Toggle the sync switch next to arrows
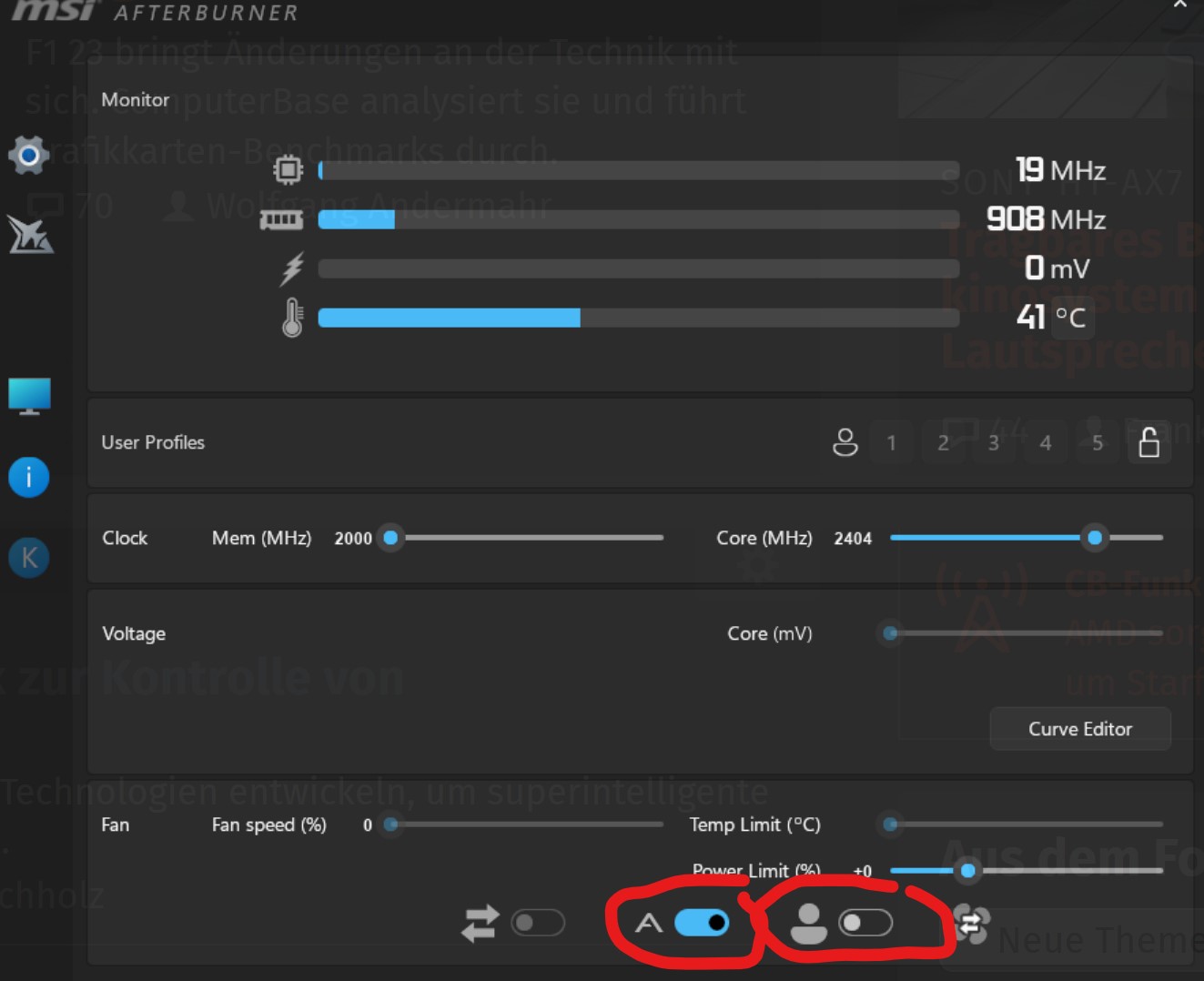Image resolution: width=1204 pixels, height=981 pixels. pos(538,923)
